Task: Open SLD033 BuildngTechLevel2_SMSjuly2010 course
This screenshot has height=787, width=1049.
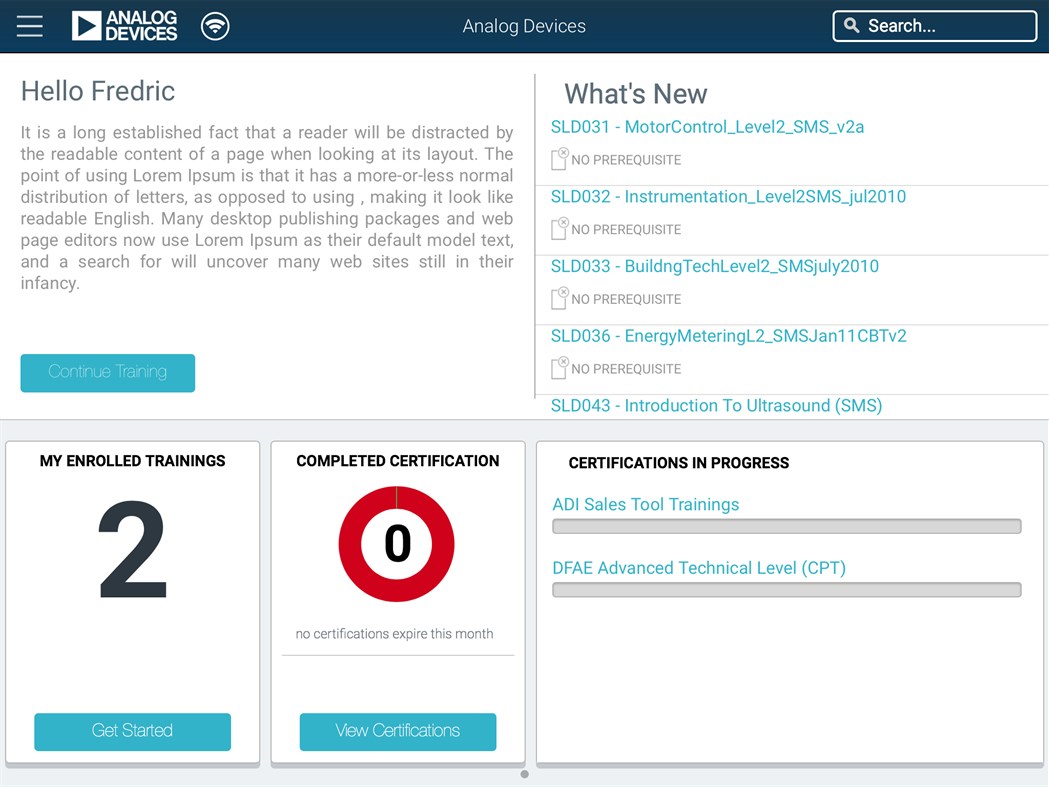Action: [x=714, y=266]
